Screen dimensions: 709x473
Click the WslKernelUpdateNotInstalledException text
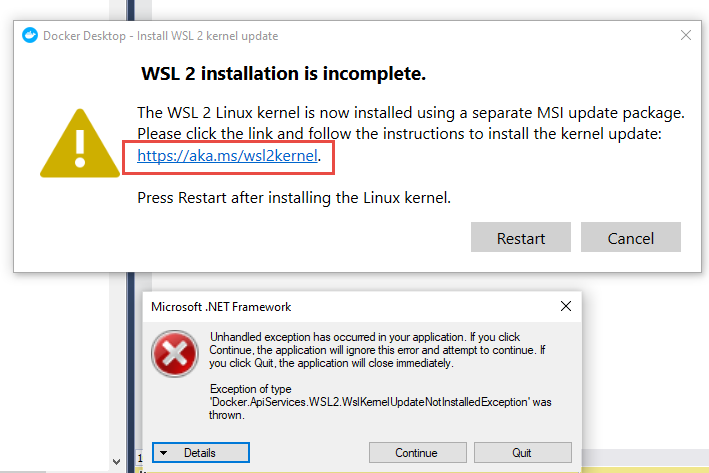click(380, 402)
